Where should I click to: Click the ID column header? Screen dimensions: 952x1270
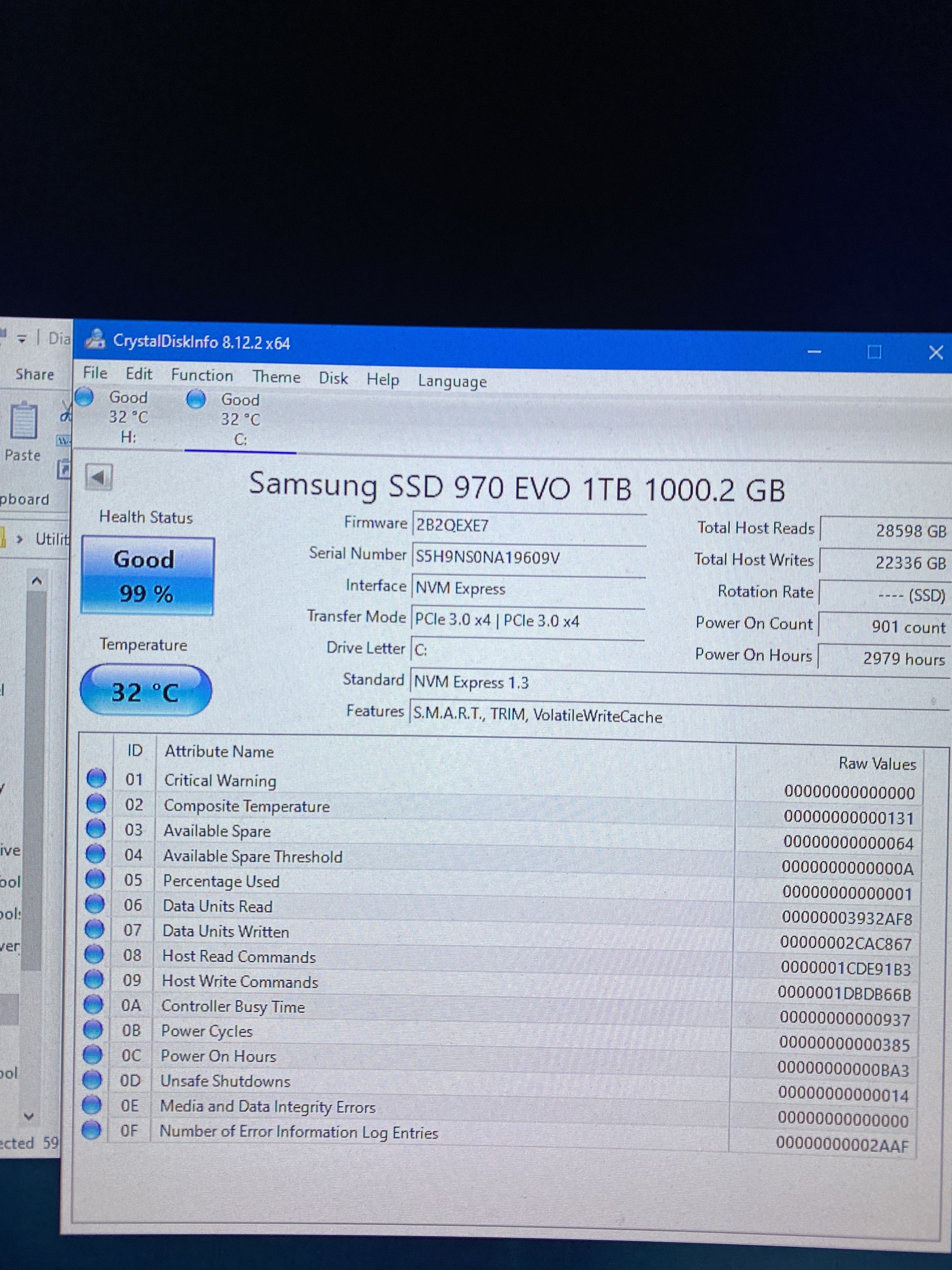(x=135, y=750)
